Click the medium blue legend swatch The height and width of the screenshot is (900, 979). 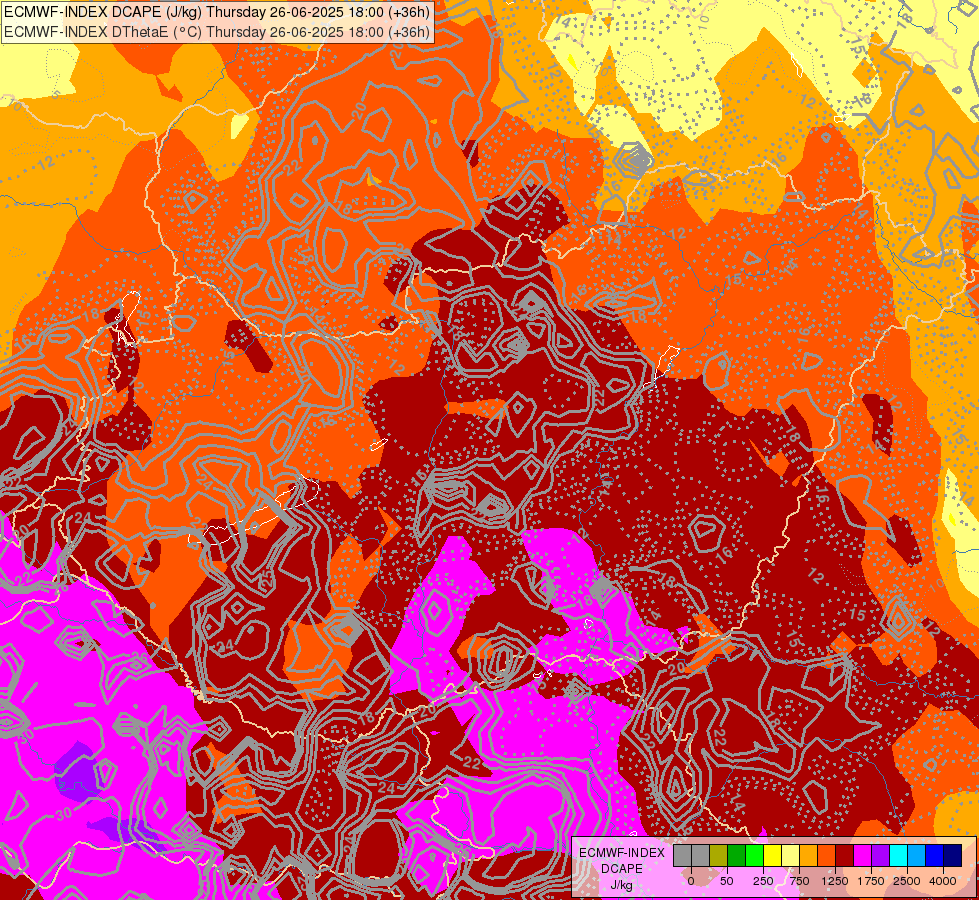[935, 855]
